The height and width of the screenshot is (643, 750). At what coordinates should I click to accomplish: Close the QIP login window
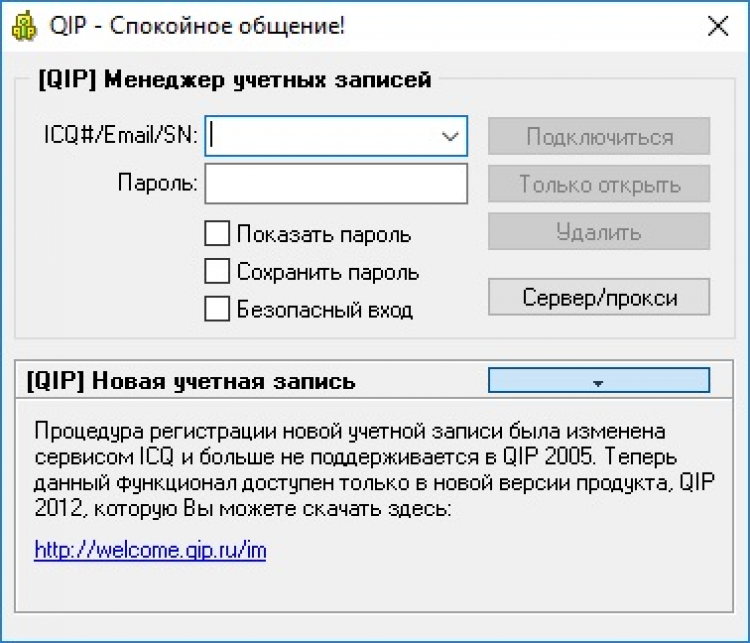pyautogui.click(x=718, y=27)
